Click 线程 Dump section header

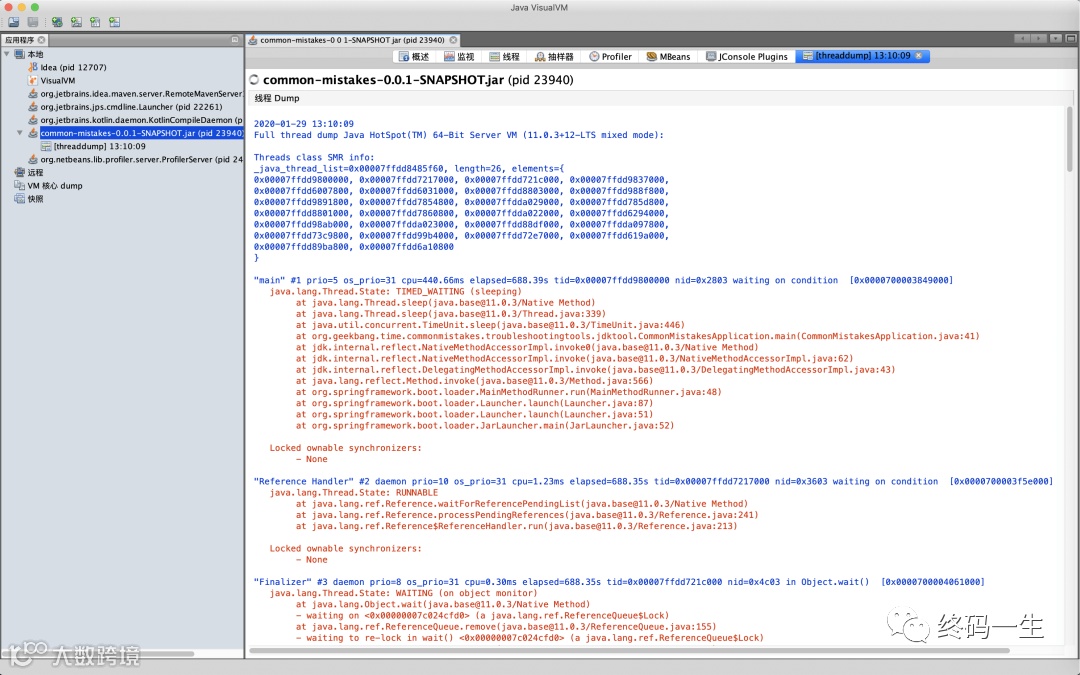[x=277, y=98]
